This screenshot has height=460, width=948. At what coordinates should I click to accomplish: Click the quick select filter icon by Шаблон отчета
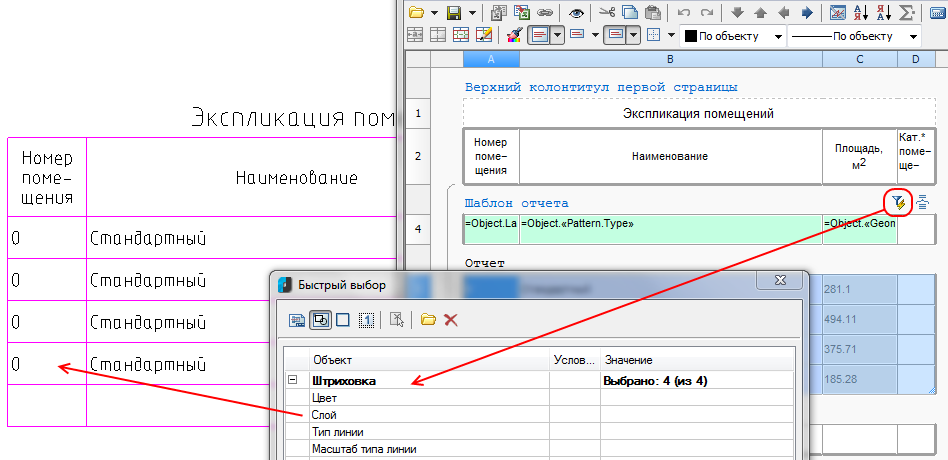(x=898, y=202)
